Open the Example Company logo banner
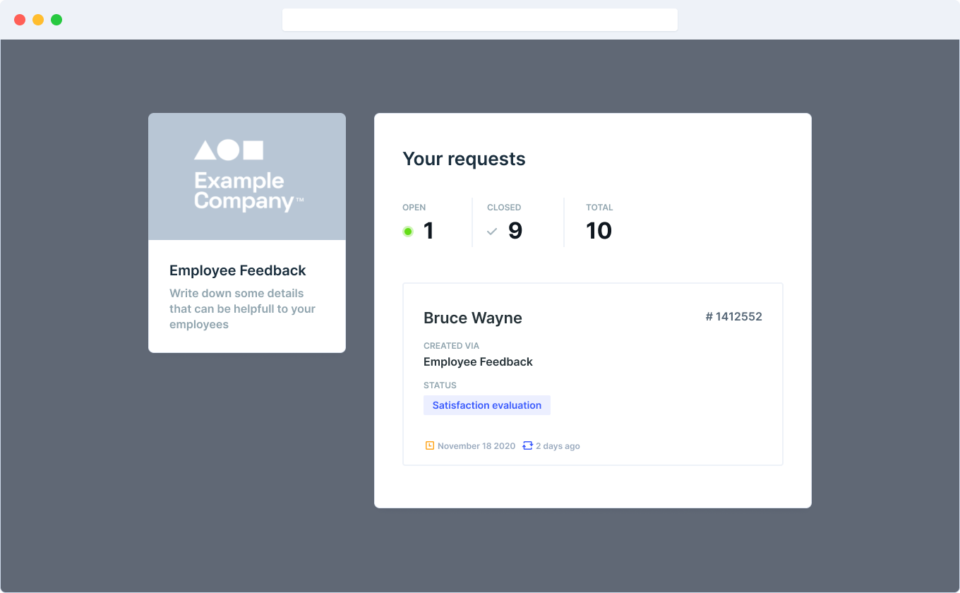The width and height of the screenshot is (960, 593). coord(247,176)
